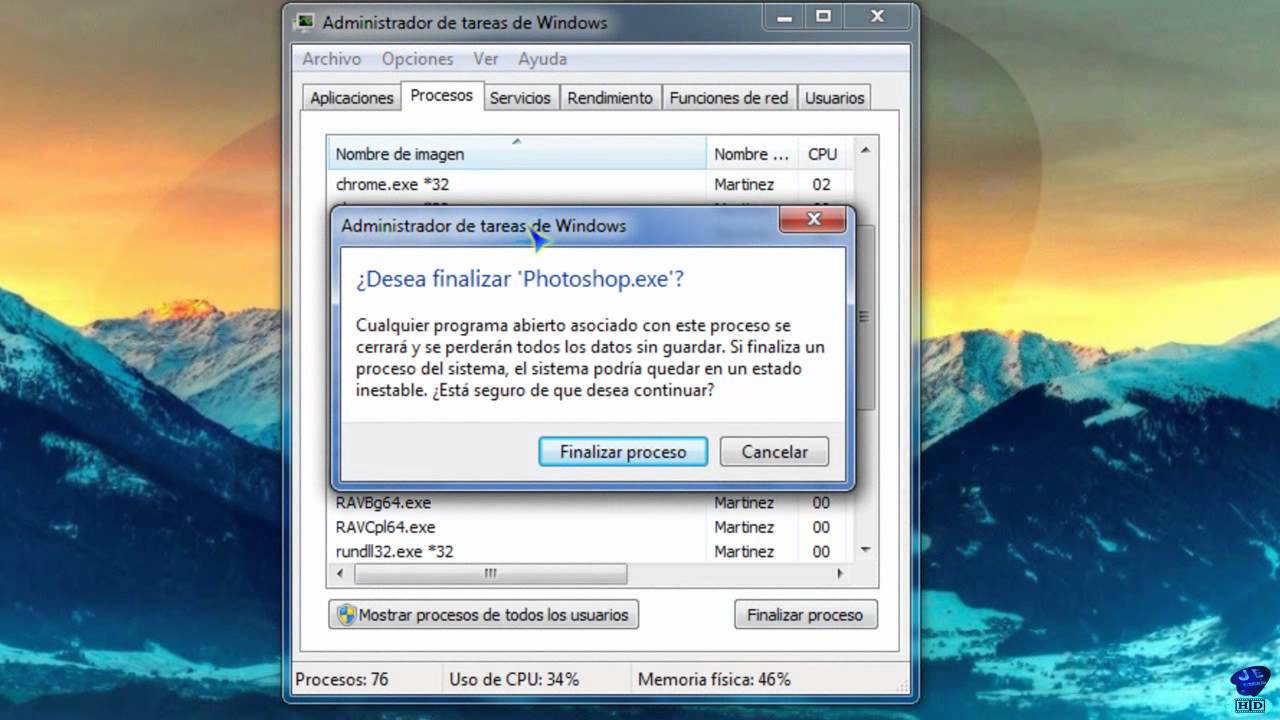Open the Usuarios tab
The width and height of the screenshot is (1280, 720).
(x=834, y=98)
